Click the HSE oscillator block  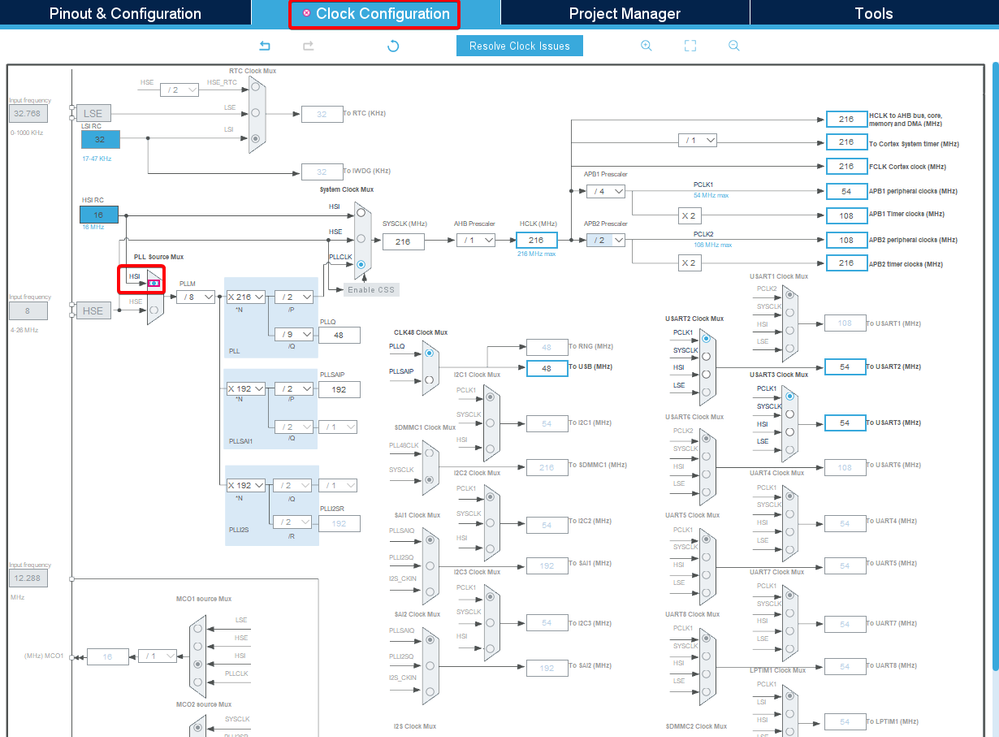click(x=93, y=311)
